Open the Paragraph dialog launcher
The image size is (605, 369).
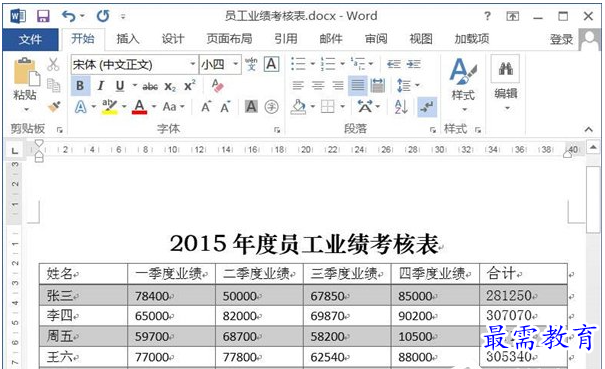click(x=433, y=130)
